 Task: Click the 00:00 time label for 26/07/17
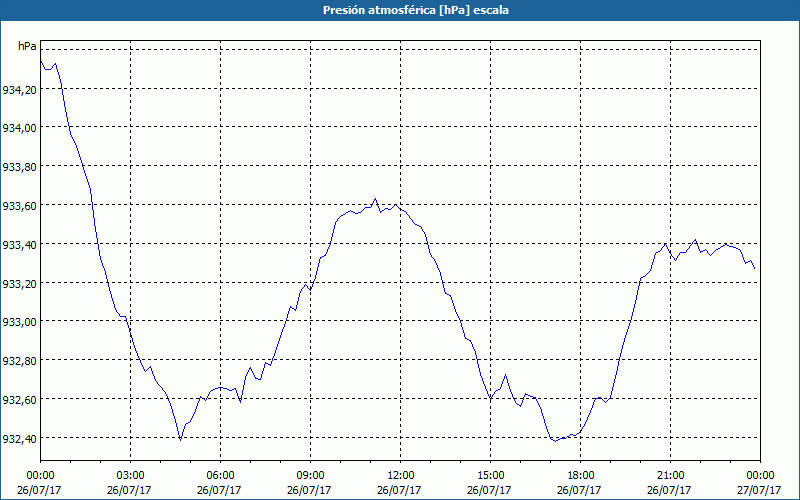point(40,476)
